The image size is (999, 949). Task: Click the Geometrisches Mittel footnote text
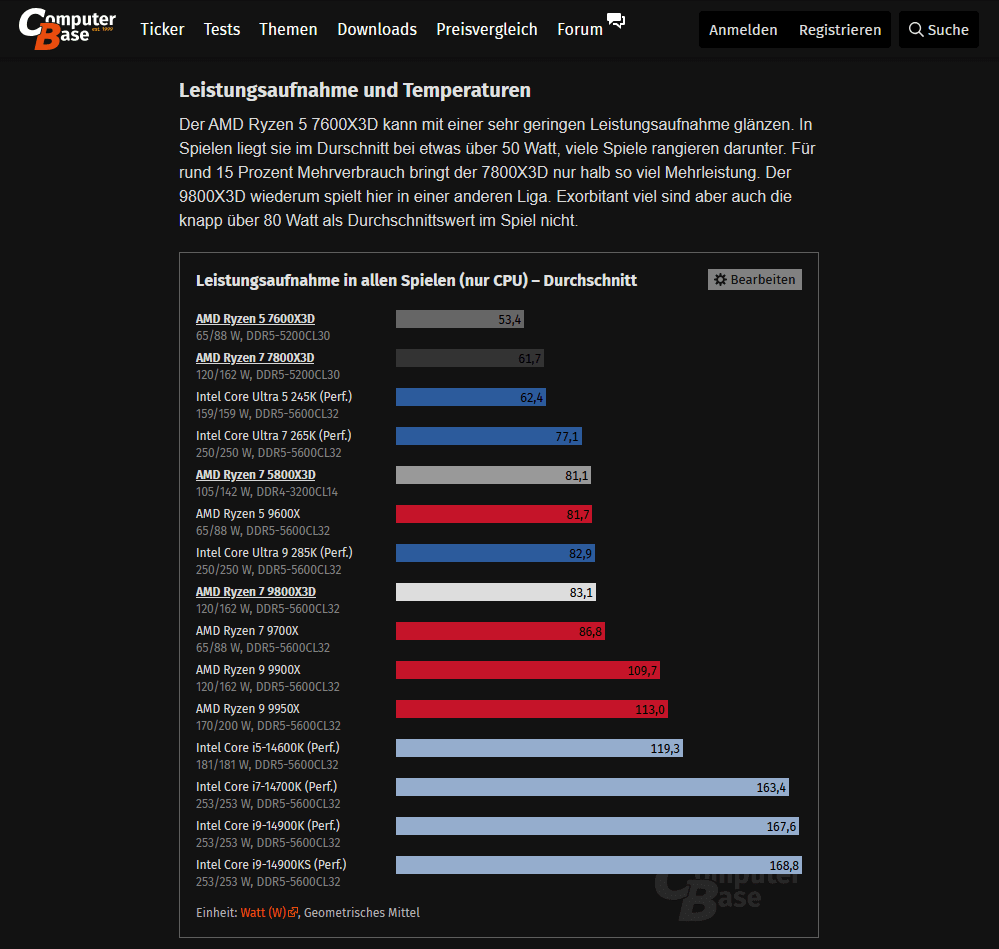tap(362, 913)
